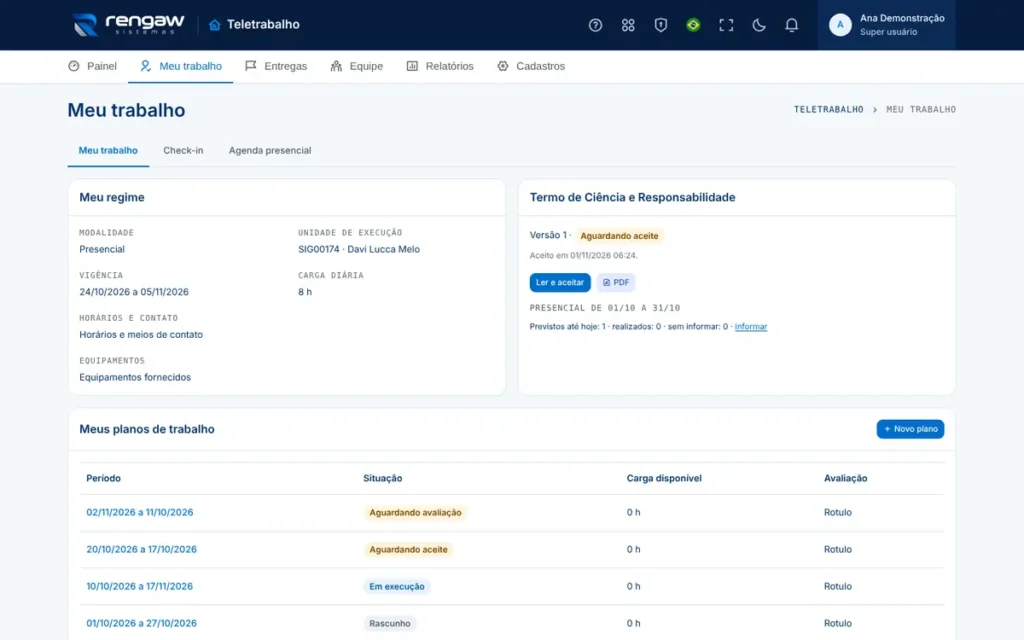This screenshot has height=640, width=1024.
Task: Click the Novo plano button
Action: click(x=910, y=429)
